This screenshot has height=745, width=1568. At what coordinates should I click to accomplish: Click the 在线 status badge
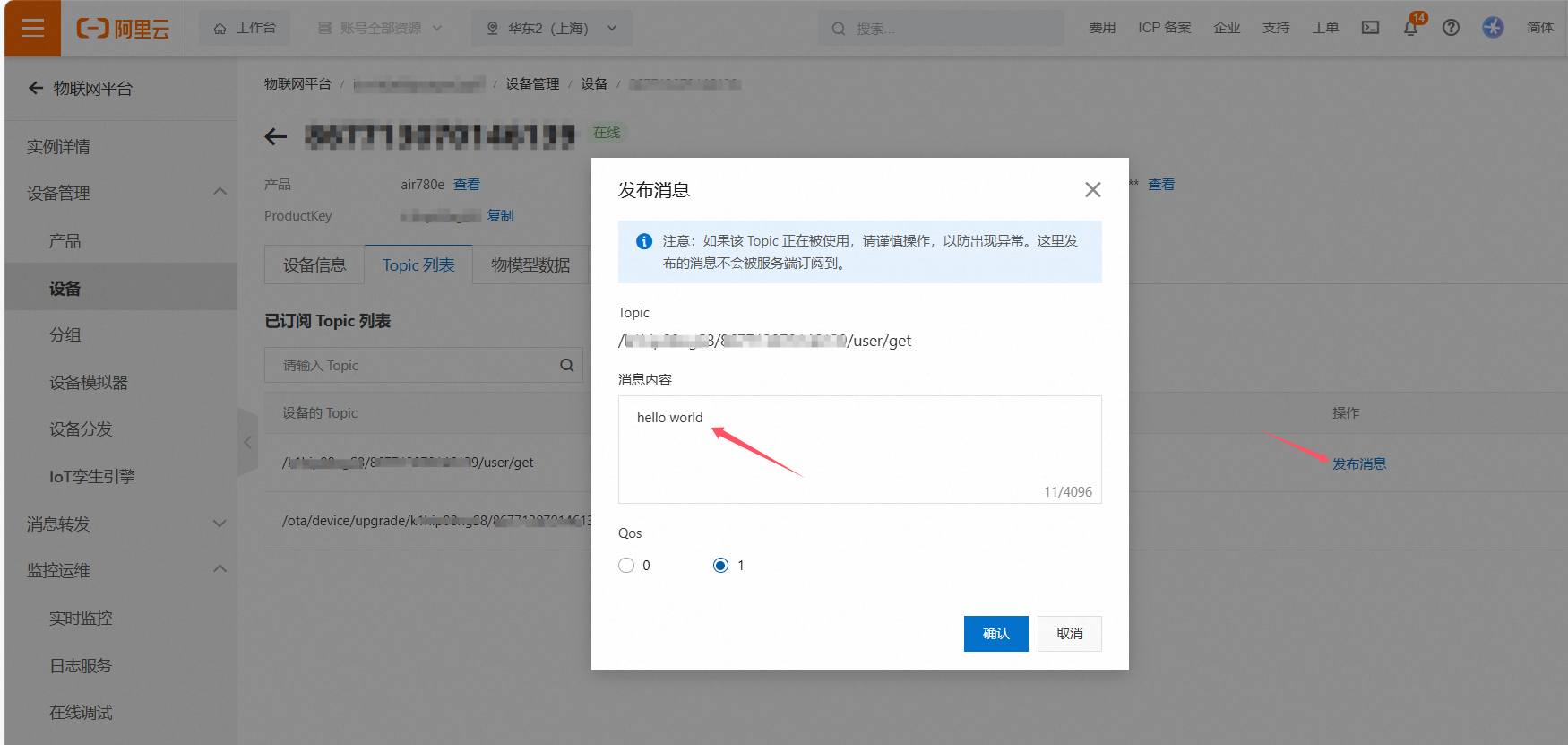pyautogui.click(x=607, y=133)
